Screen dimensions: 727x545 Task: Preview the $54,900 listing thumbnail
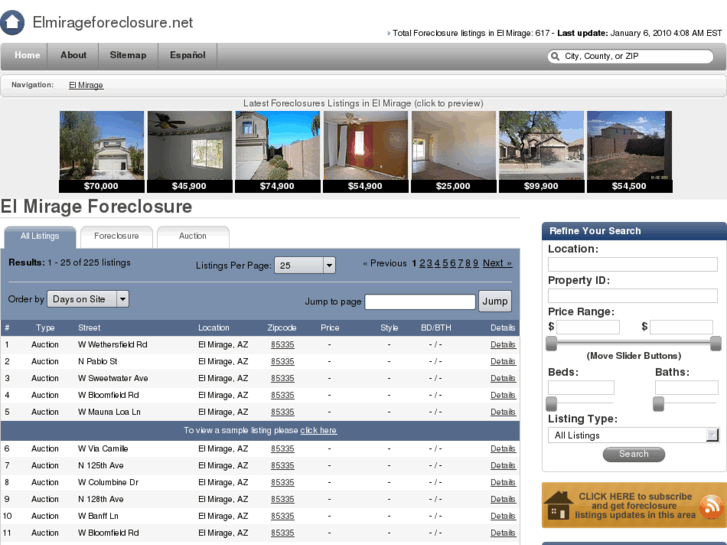[366, 152]
